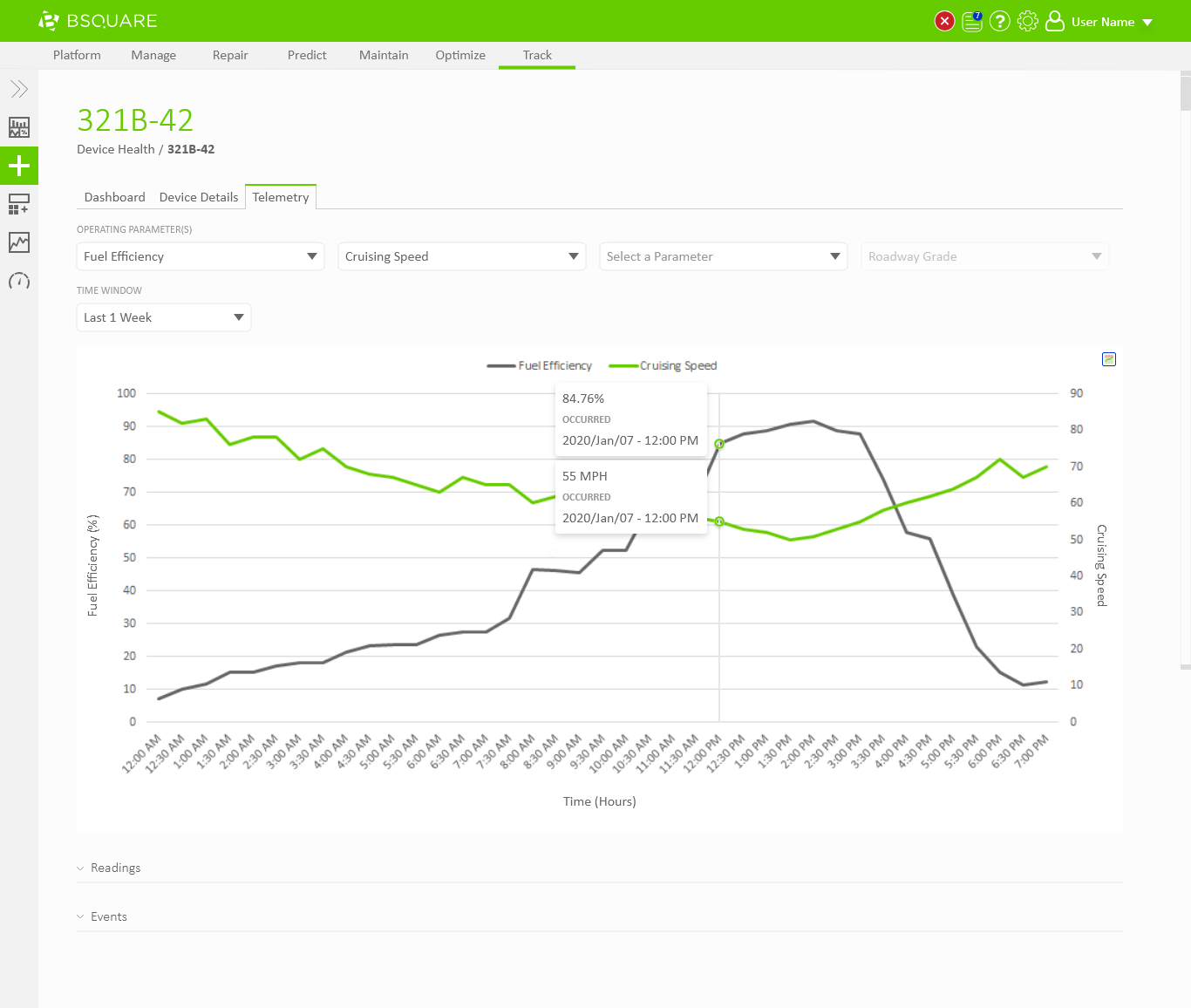Open notifications list with badge 7

tap(972, 22)
